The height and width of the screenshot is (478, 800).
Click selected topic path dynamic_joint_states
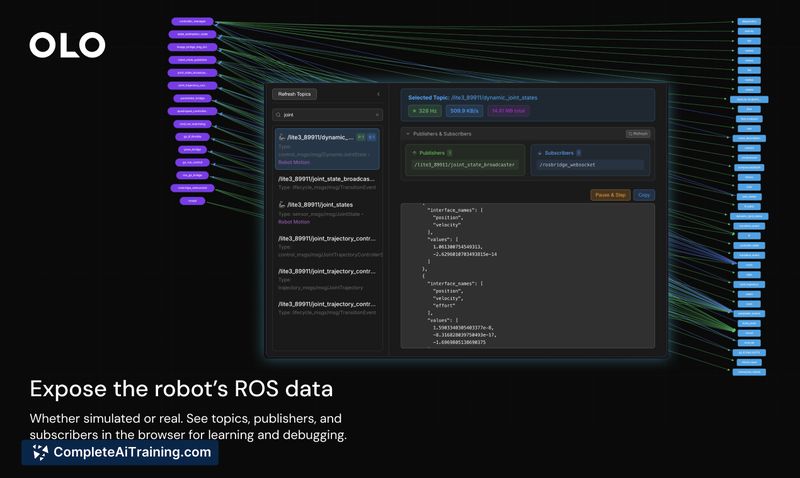pos(494,97)
